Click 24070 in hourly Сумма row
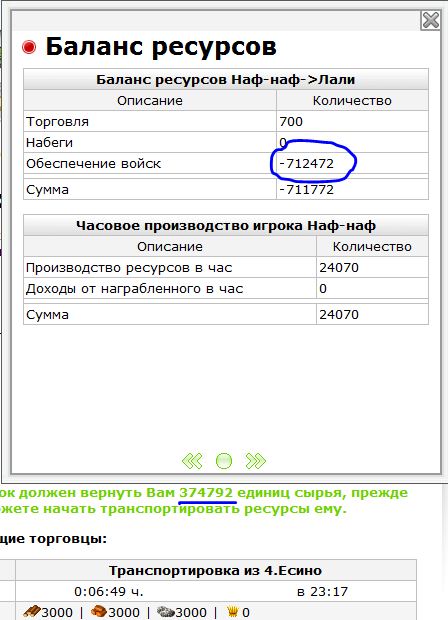Viewport: 448px width, 620px height. [339, 315]
